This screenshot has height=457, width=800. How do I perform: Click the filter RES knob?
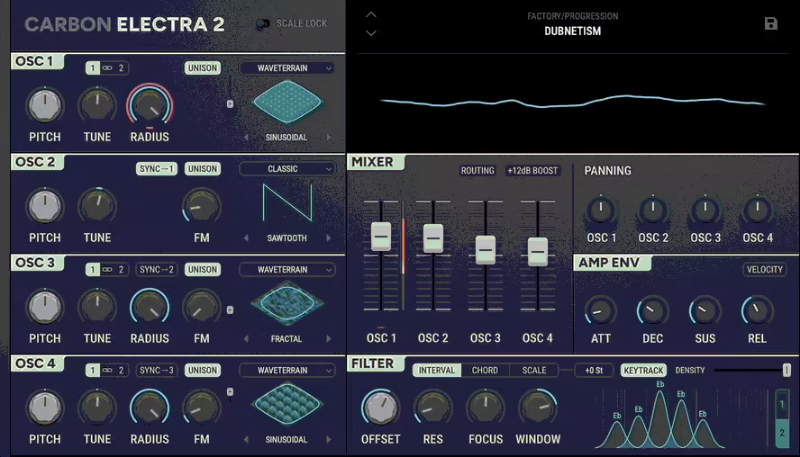433,408
